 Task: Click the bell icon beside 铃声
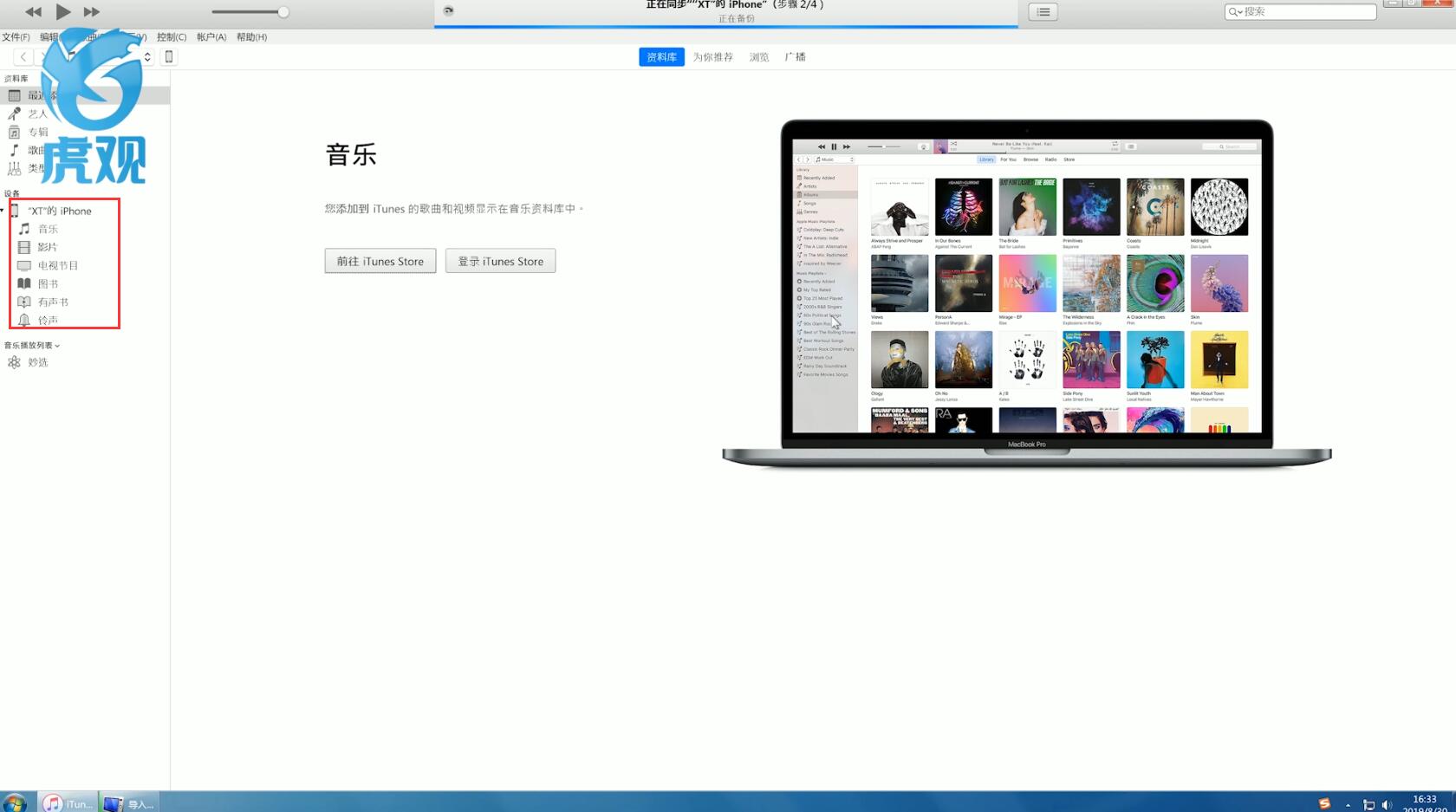coord(24,320)
